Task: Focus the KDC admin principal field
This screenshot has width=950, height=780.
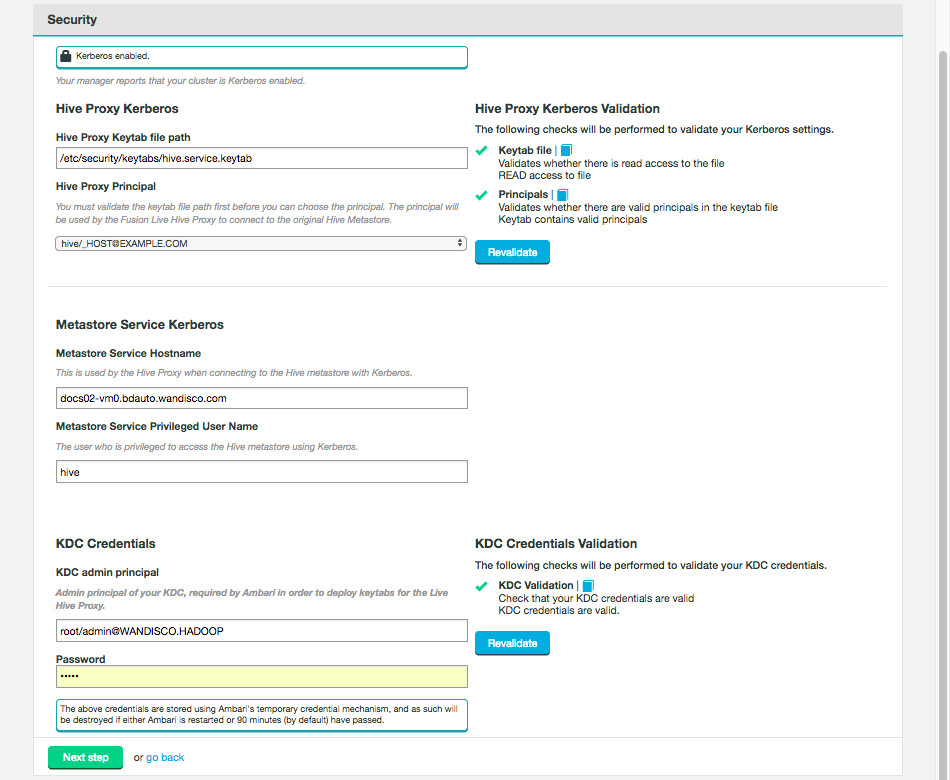Action: click(x=262, y=630)
